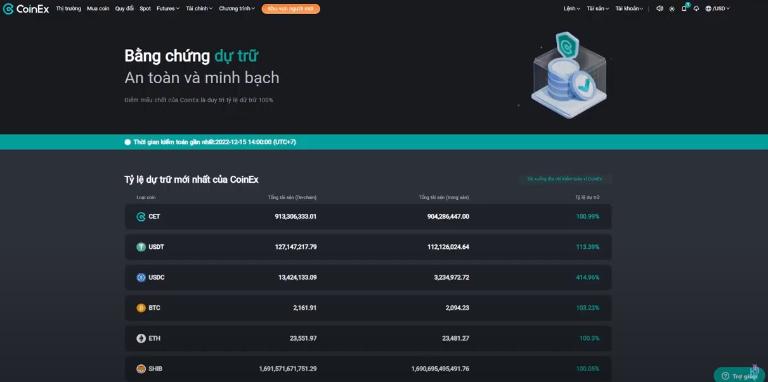Image resolution: width=768 pixels, height=382 pixels.
Task: Click SHIB value 1,691,571,671,751.29
Action: [x=288, y=369]
